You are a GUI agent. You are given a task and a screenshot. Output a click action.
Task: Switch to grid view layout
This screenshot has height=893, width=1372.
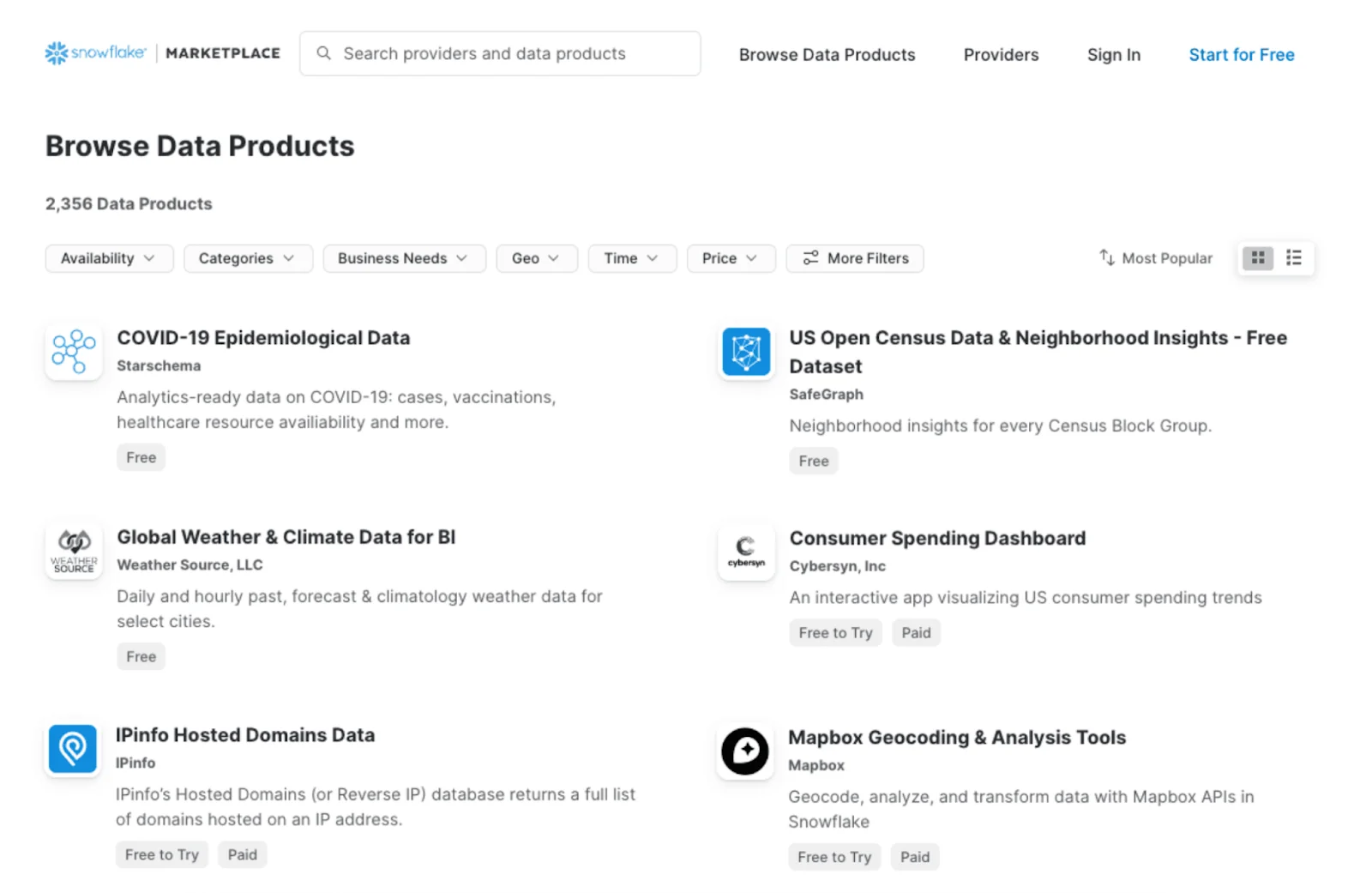point(1258,257)
